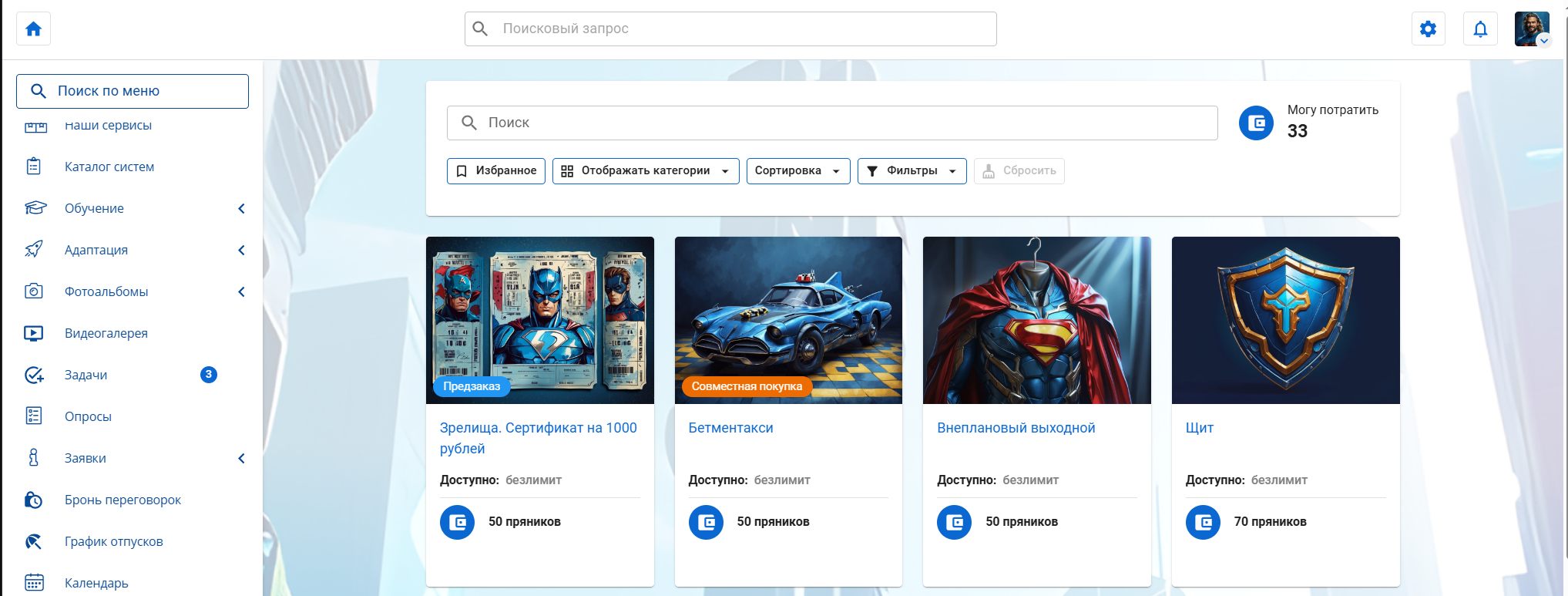The image size is (1568, 596).
Task: Click the График отпусков umbrella icon
Action: click(x=34, y=541)
